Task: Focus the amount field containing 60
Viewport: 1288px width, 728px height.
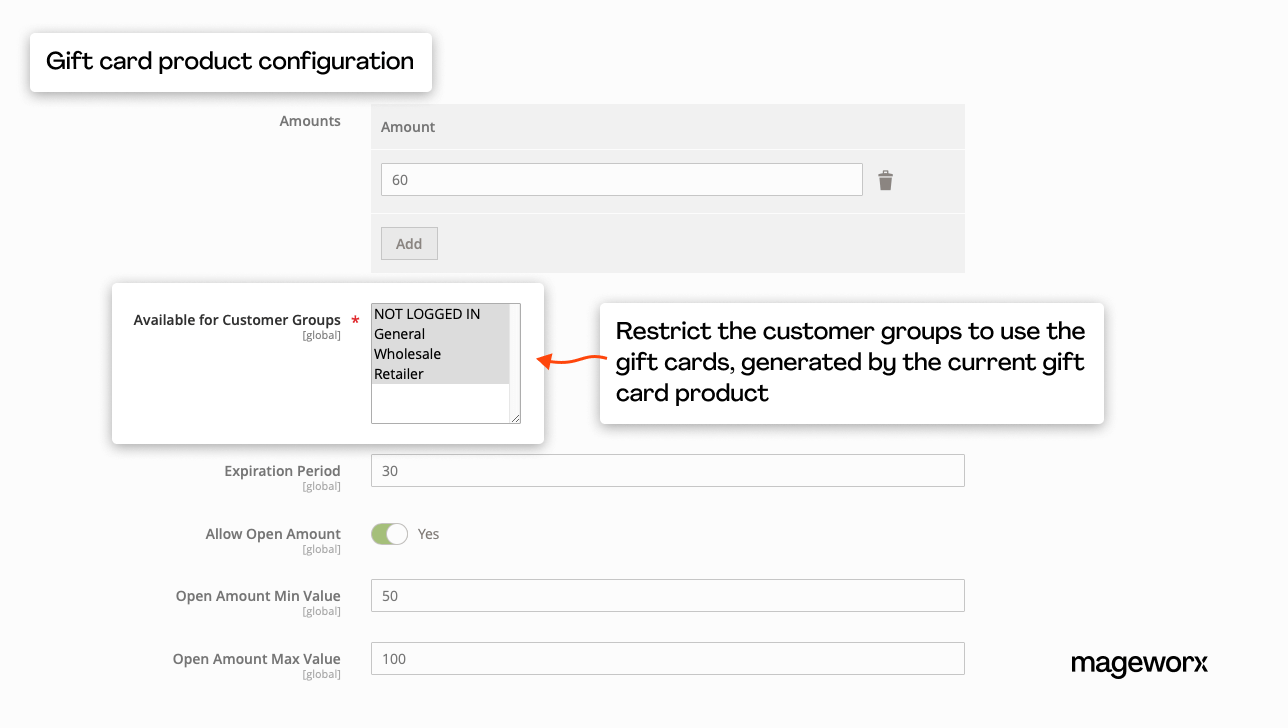Action: click(x=621, y=180)
